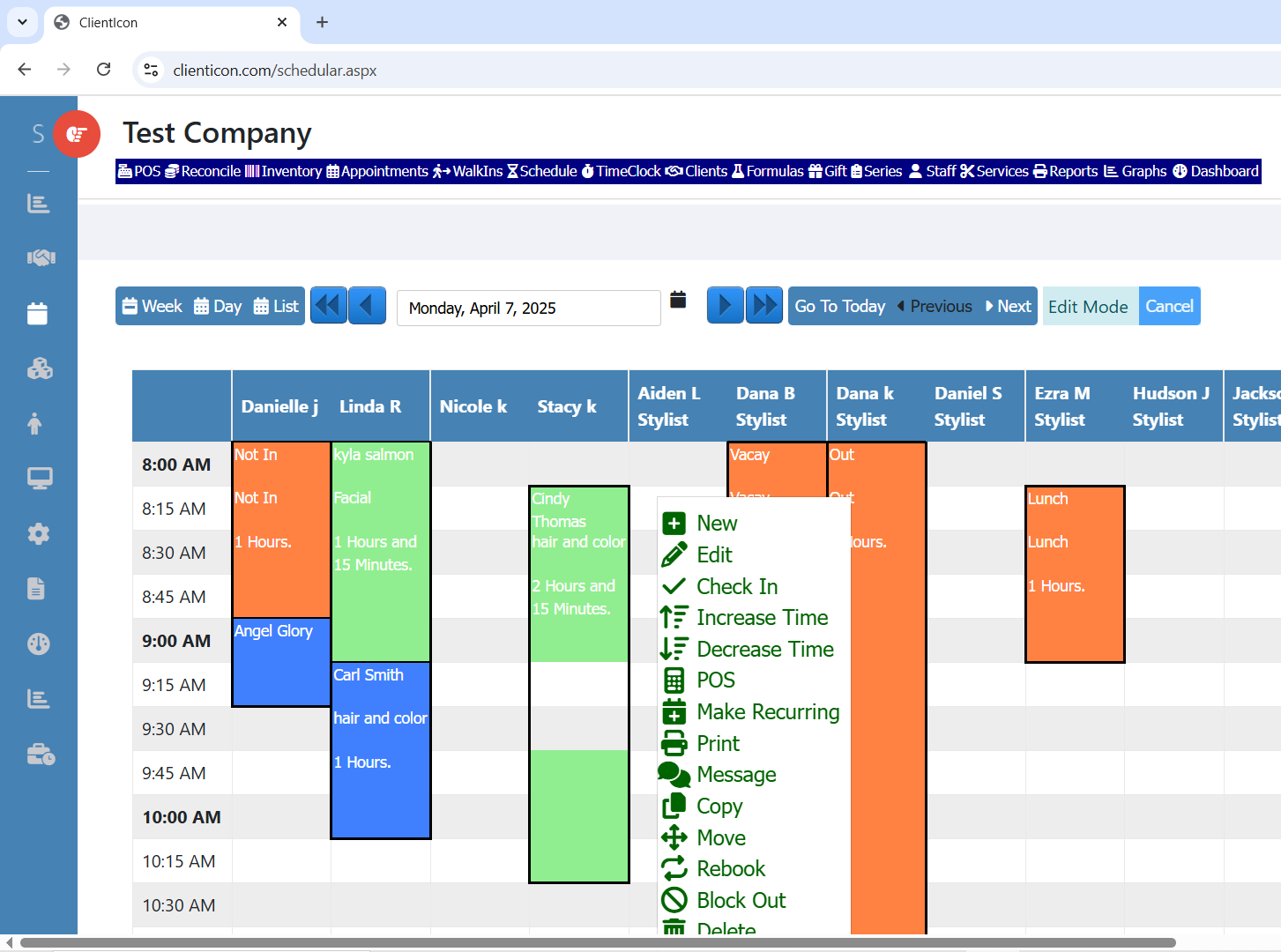The width and height of the screenshot is (1281, 952).
Task: Click the monitor icon in left sidebar
Action: click(40, 478)
